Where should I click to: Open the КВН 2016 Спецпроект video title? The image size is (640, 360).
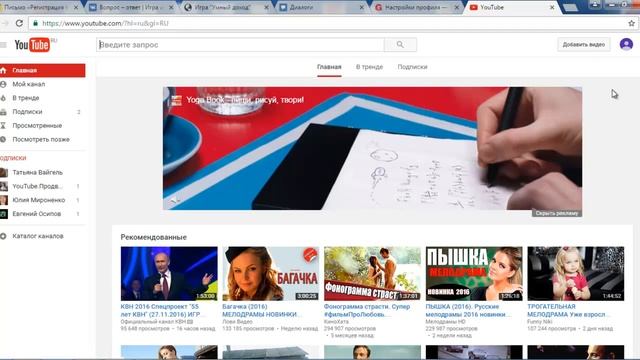tap(163, 310)
